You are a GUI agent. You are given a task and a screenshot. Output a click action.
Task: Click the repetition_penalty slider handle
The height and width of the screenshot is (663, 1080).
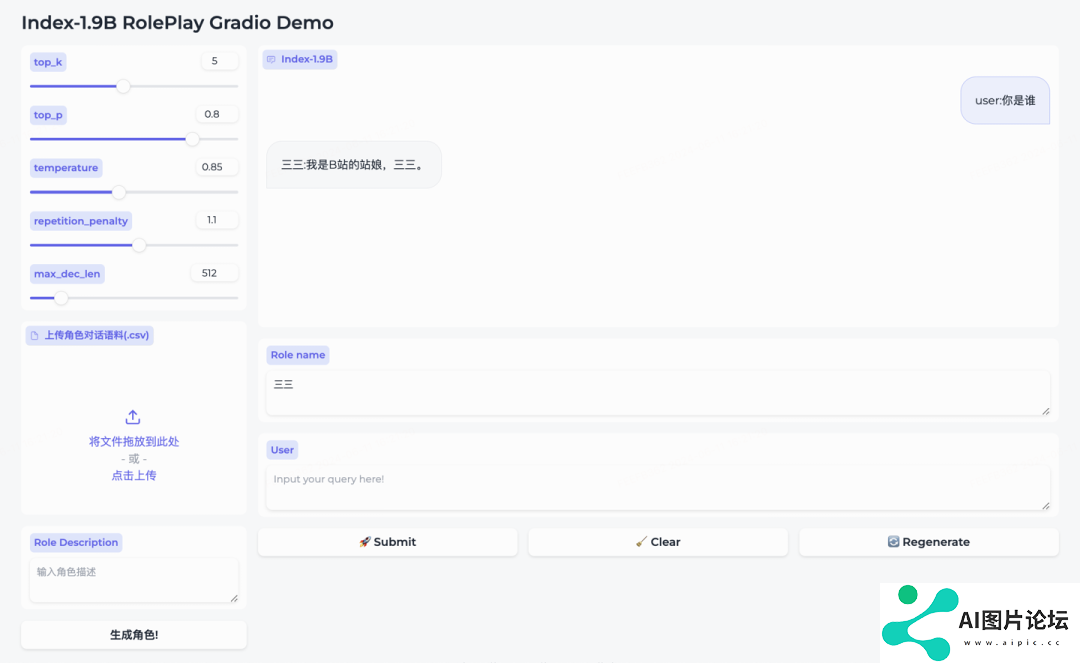139,245
